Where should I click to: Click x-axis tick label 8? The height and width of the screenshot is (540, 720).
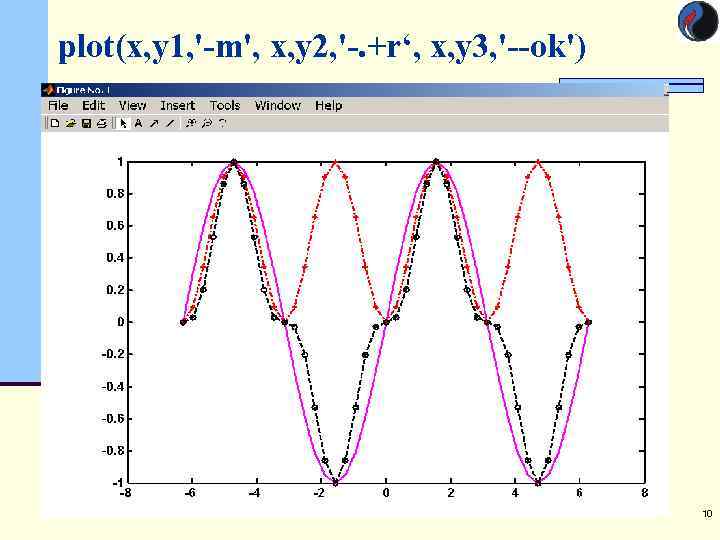pos(645,493)
